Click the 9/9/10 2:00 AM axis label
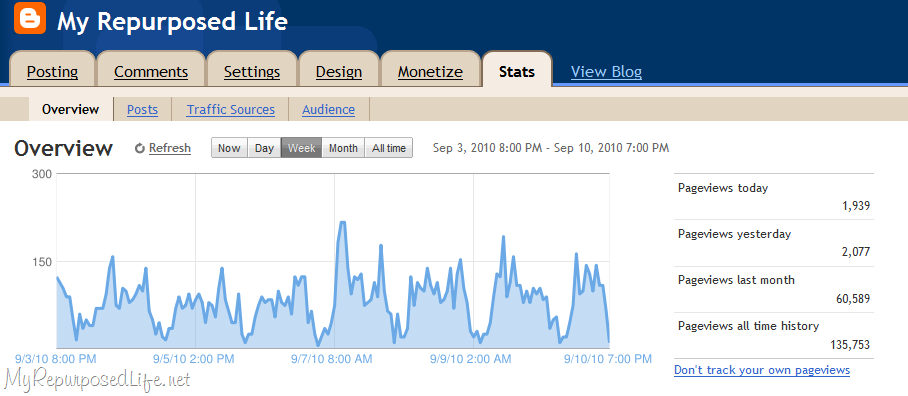908x396 pixels. tap(471, 359)
